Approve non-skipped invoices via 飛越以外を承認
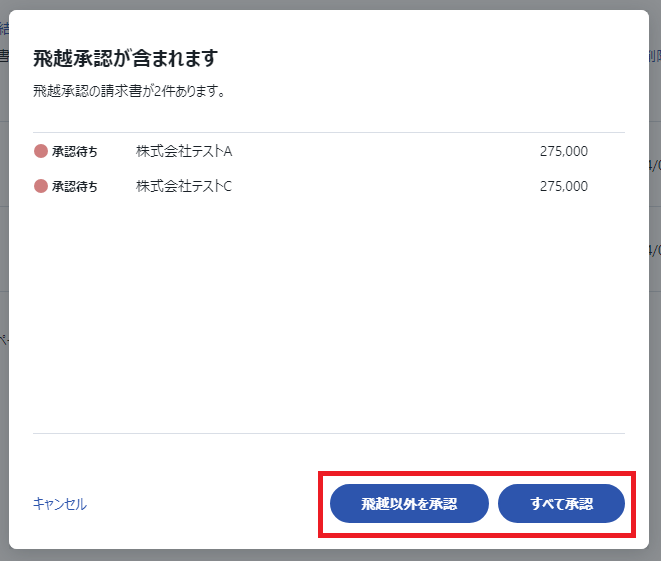Screen dimensions: 661x561 click(x=409, y=503)
